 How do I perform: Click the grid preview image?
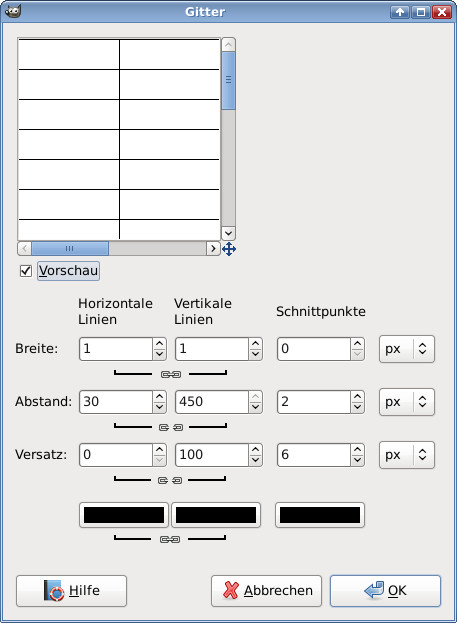[119, 139]
